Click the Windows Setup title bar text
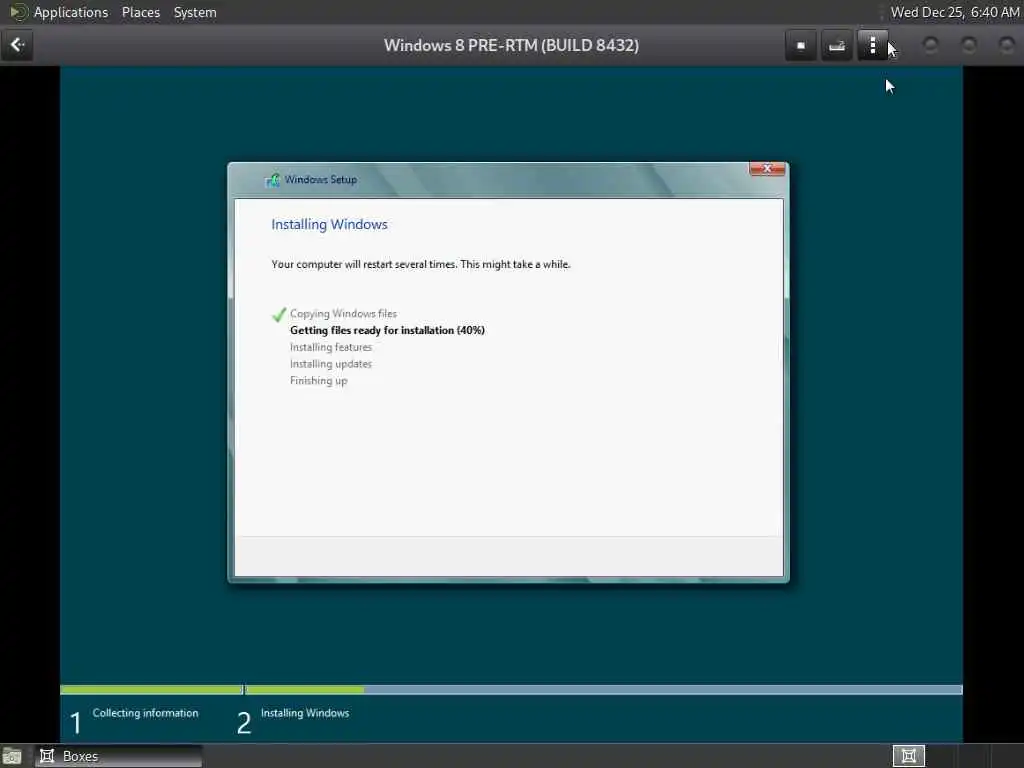The width and height of the screenshot is (1024, 768). 321,180
